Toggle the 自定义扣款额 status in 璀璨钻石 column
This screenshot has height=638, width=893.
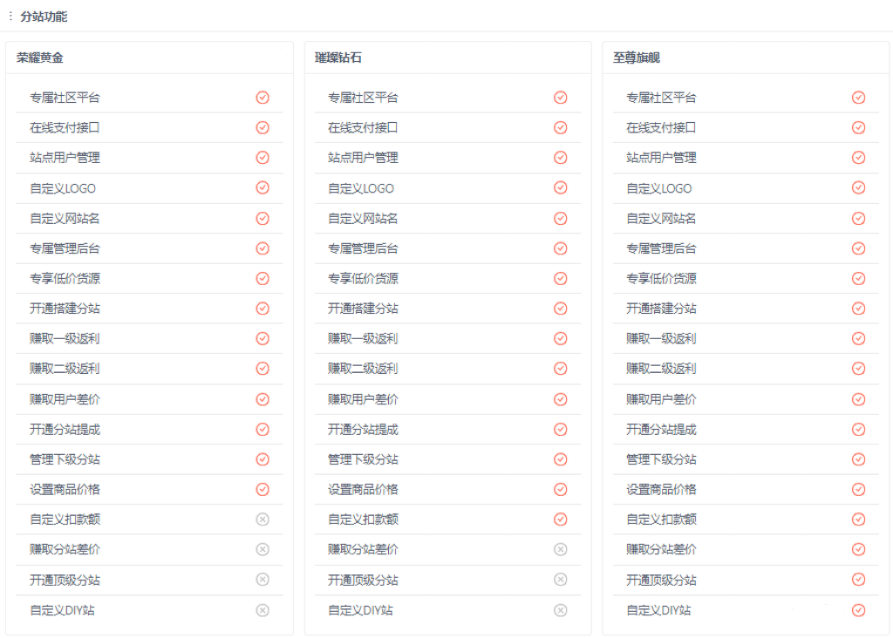(x=560, y=519)
